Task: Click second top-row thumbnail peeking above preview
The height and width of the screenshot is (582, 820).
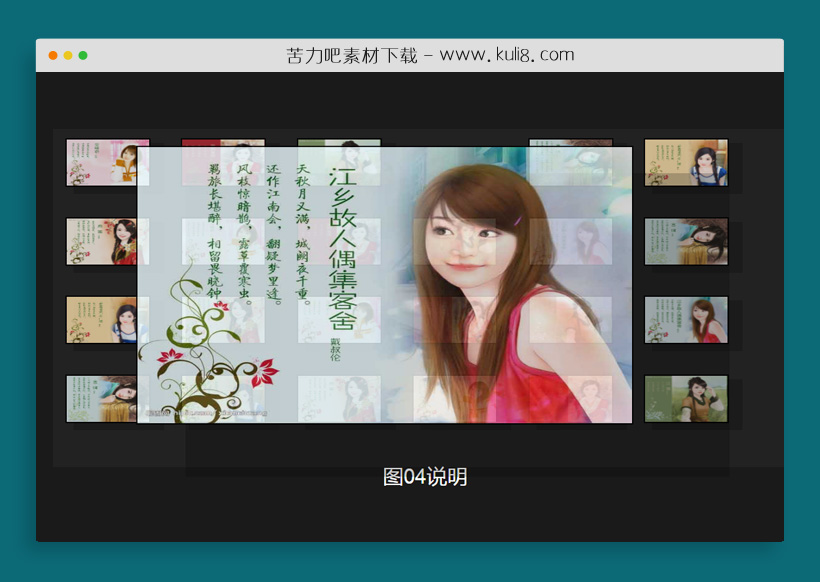Action: (x=222, y=142)
